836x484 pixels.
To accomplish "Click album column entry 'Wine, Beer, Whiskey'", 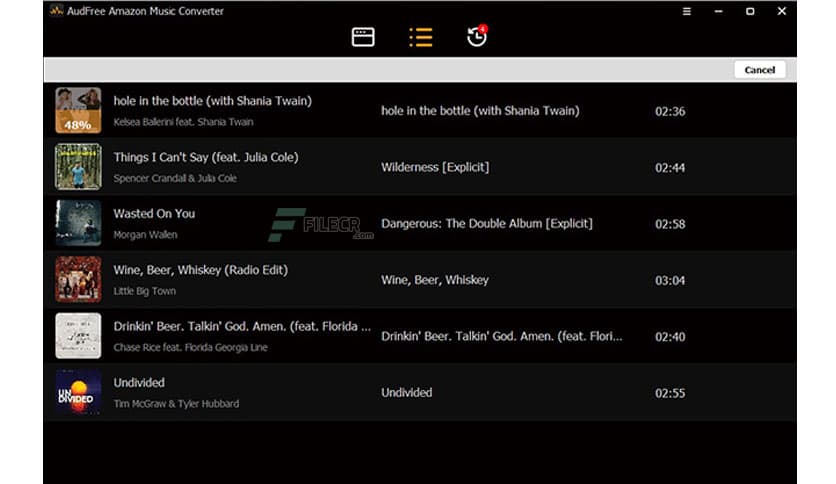I will point(435,280).
